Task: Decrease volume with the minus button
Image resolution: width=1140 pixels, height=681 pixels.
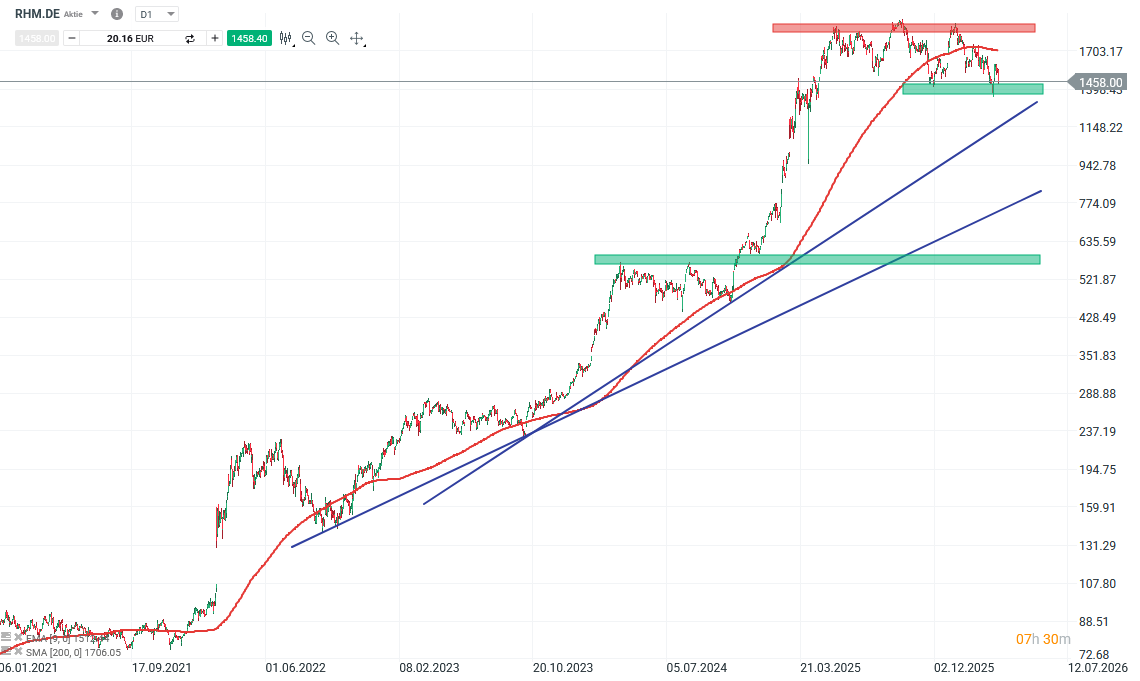Action: coord(72,38)
